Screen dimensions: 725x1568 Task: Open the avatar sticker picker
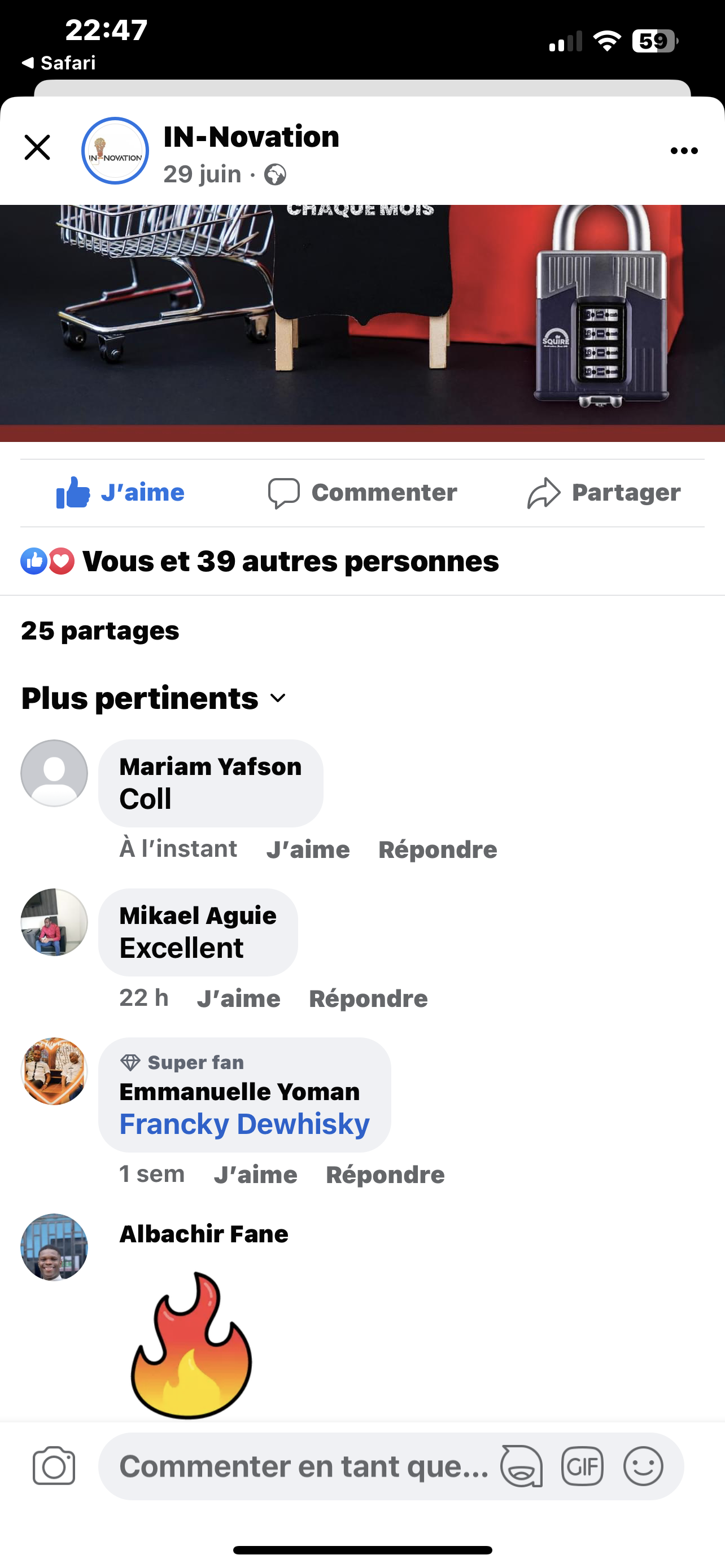point(521,1466)
